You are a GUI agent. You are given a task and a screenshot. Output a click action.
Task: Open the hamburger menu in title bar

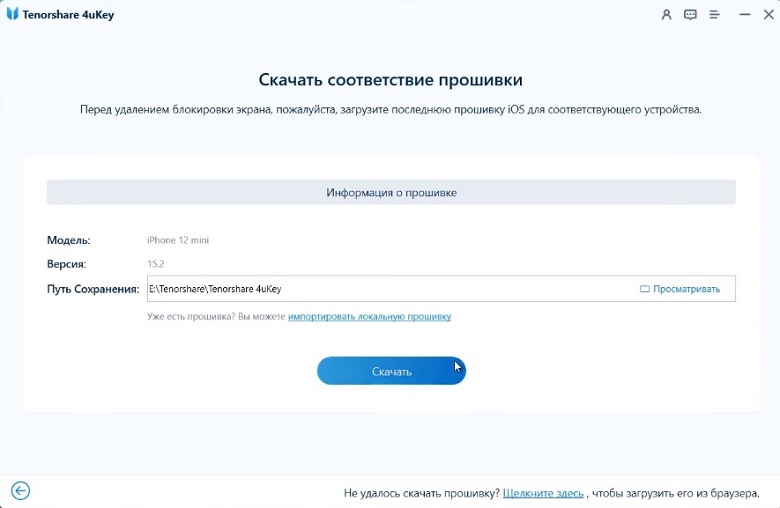[714, 15]
